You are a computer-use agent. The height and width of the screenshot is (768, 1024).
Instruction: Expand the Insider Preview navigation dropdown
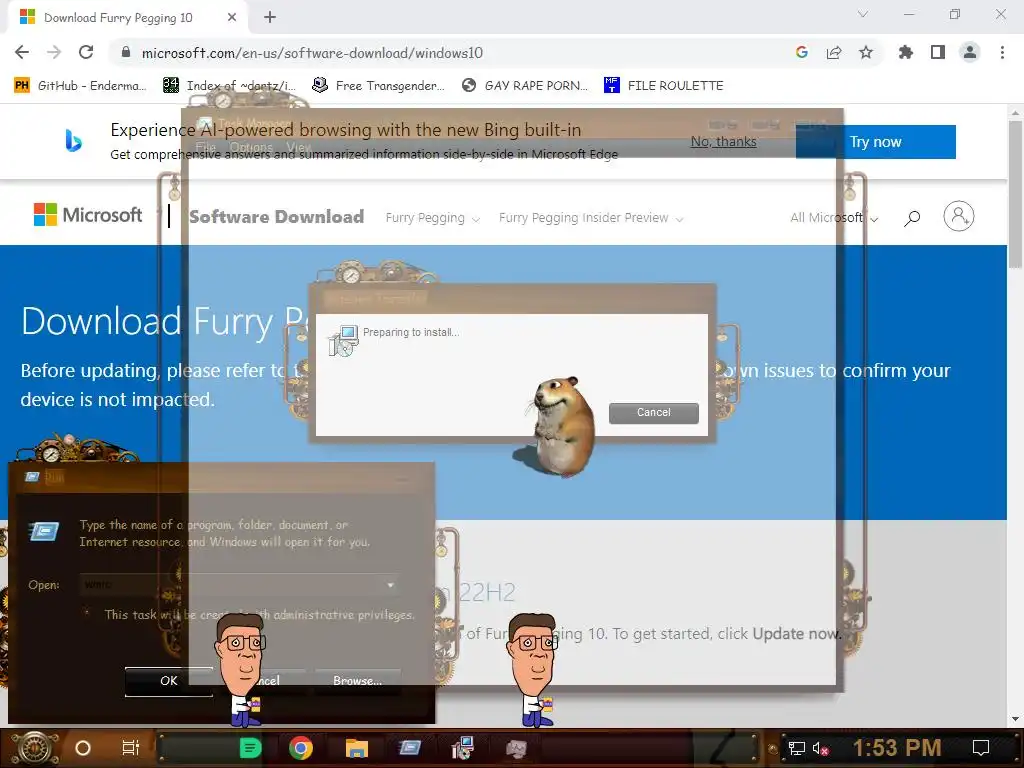point(591,218)
